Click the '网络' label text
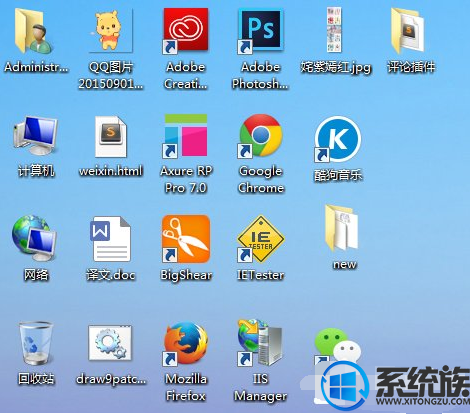The width and height of the screenshot is (470, 414). point(36,275)
